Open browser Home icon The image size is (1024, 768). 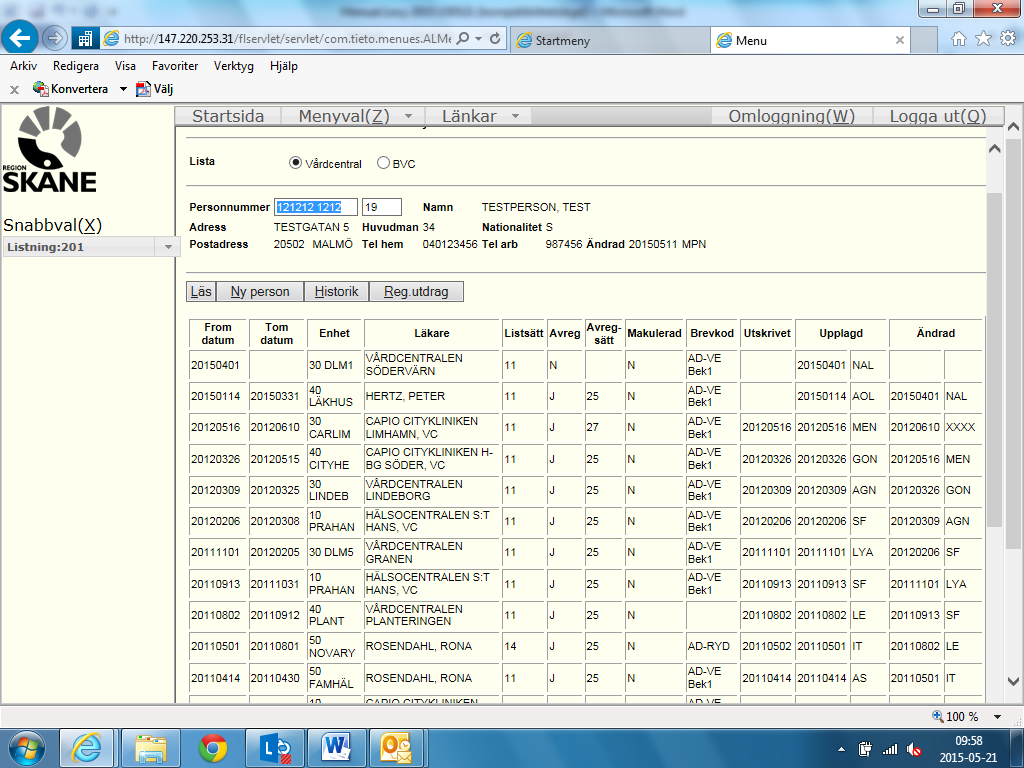[959, 39]
